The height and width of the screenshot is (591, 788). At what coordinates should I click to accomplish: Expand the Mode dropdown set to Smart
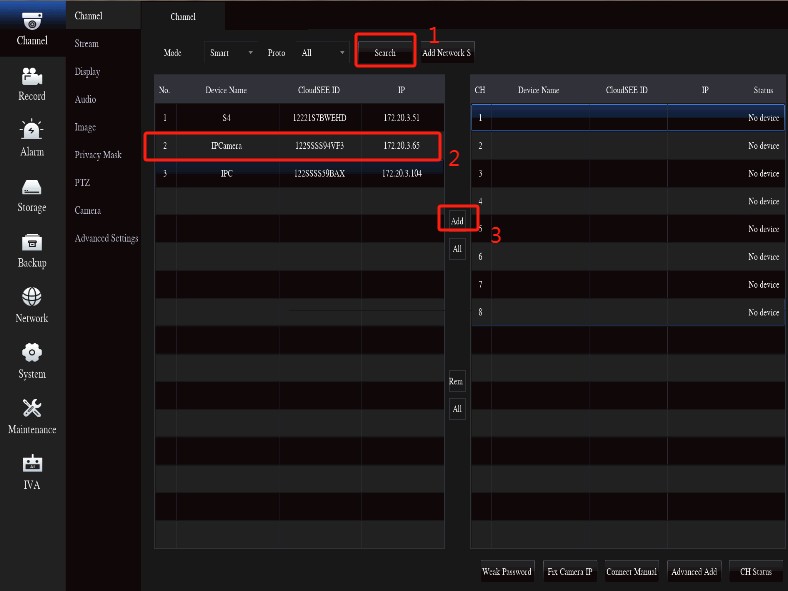(x=230, y=53)
